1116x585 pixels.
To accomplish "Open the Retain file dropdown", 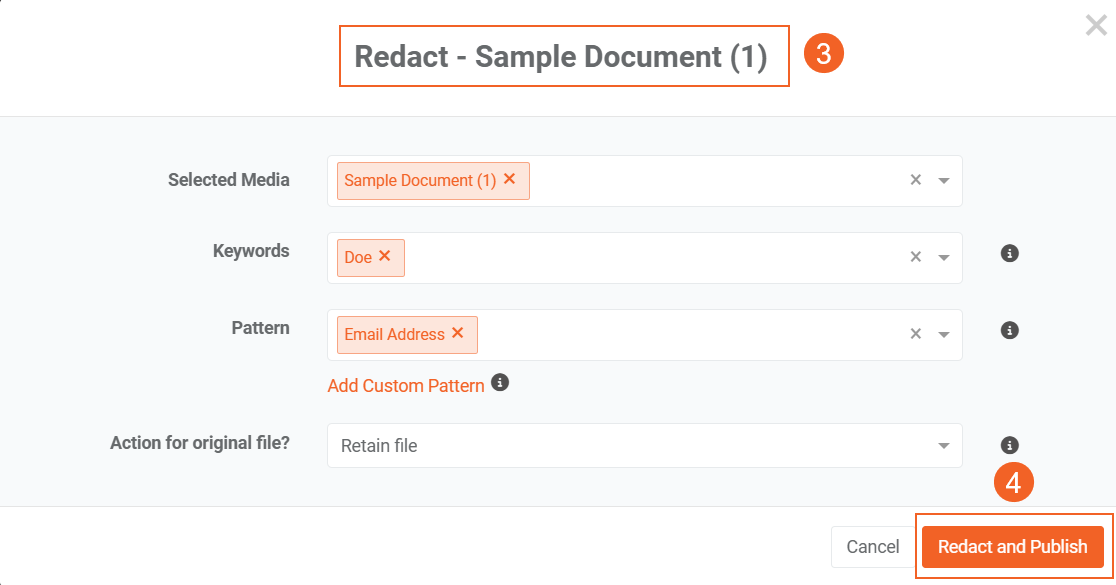I will pyautogui.click(x=644, y=446).
